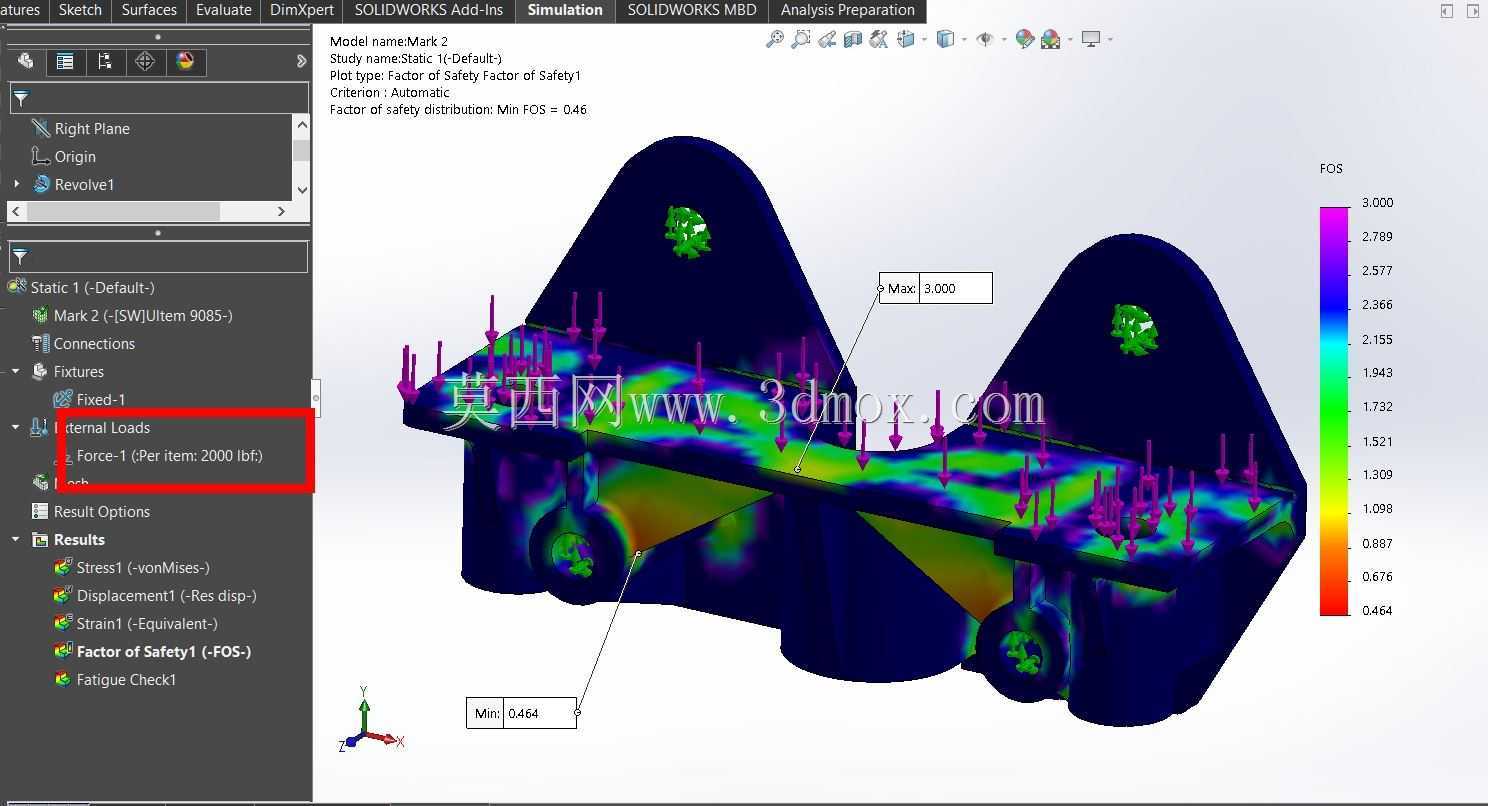The height and width of the screenshot is (806, 1488).
Task: Select Mark 2 part in the study tree
Action: tap(143, 315)
